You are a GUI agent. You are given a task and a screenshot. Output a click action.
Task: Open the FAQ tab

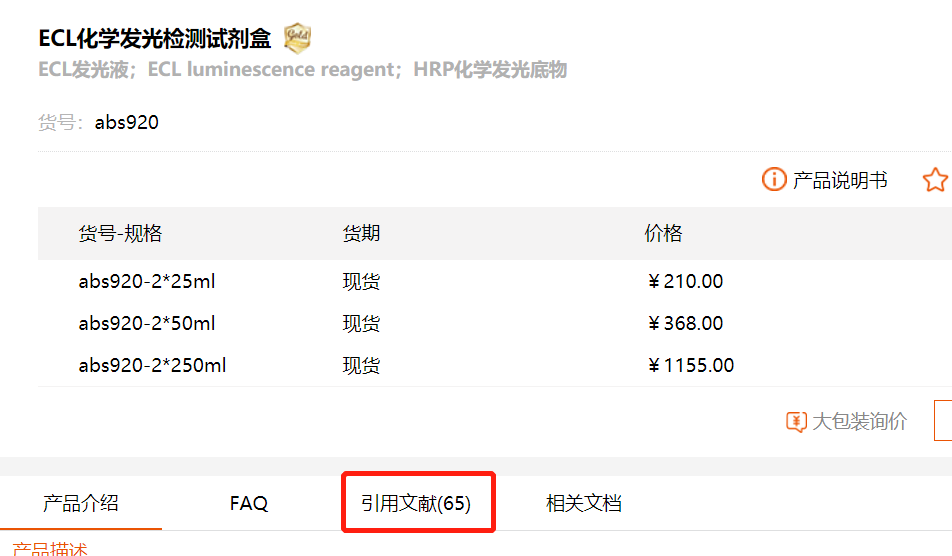coord(249,503)
